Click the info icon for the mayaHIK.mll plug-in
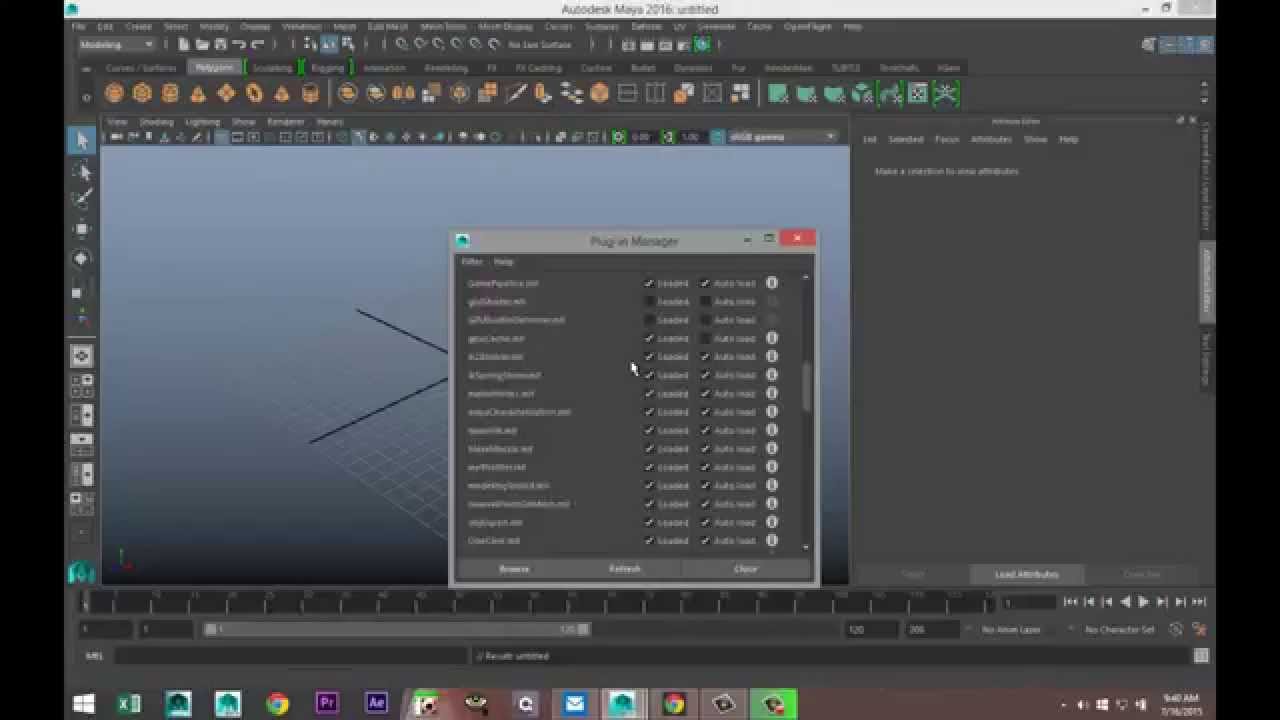The image size is (1280, 720). coord(772,430)
